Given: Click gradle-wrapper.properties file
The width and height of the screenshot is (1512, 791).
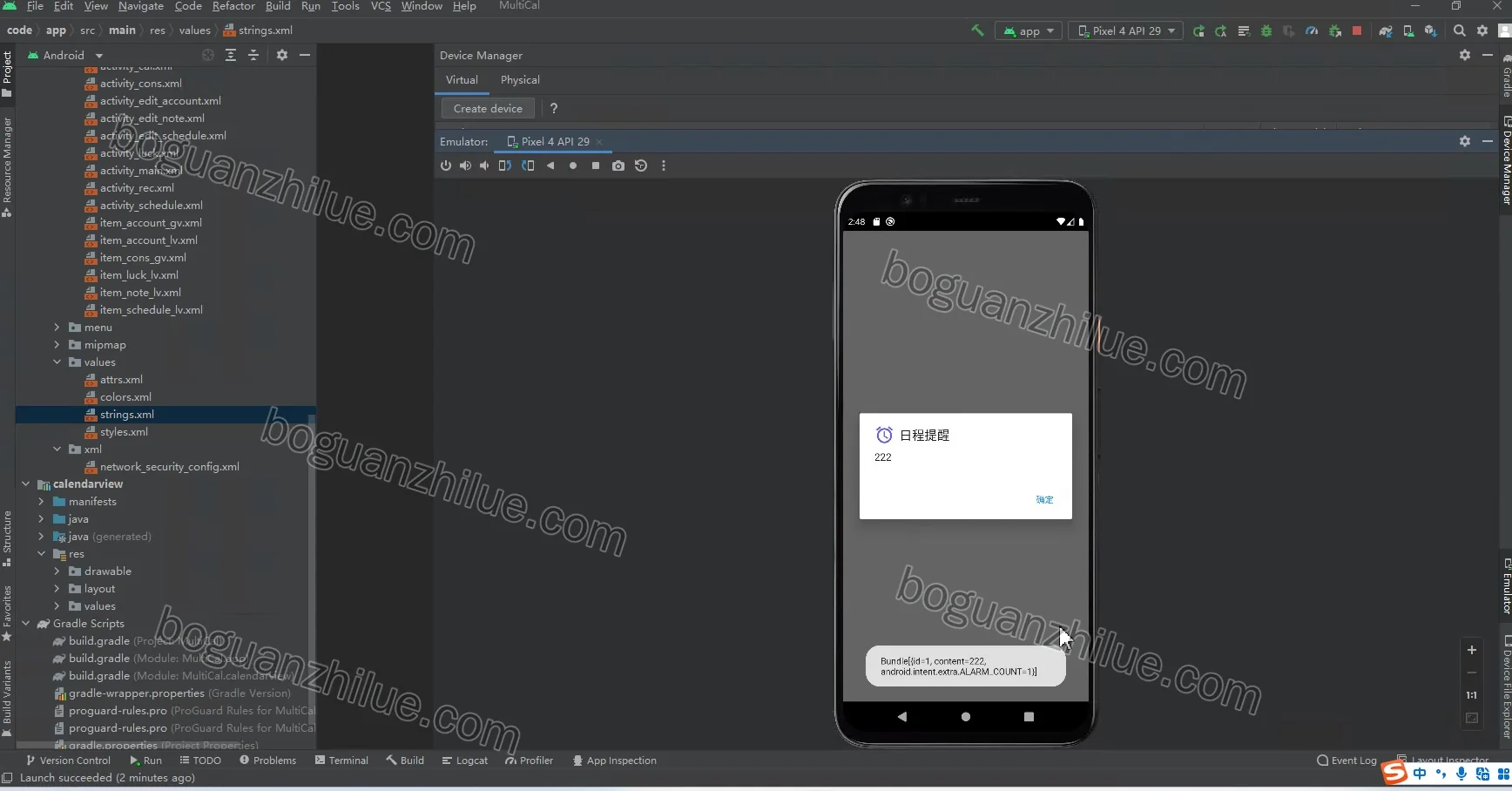Looking at the screenshot, I should 136,693.
